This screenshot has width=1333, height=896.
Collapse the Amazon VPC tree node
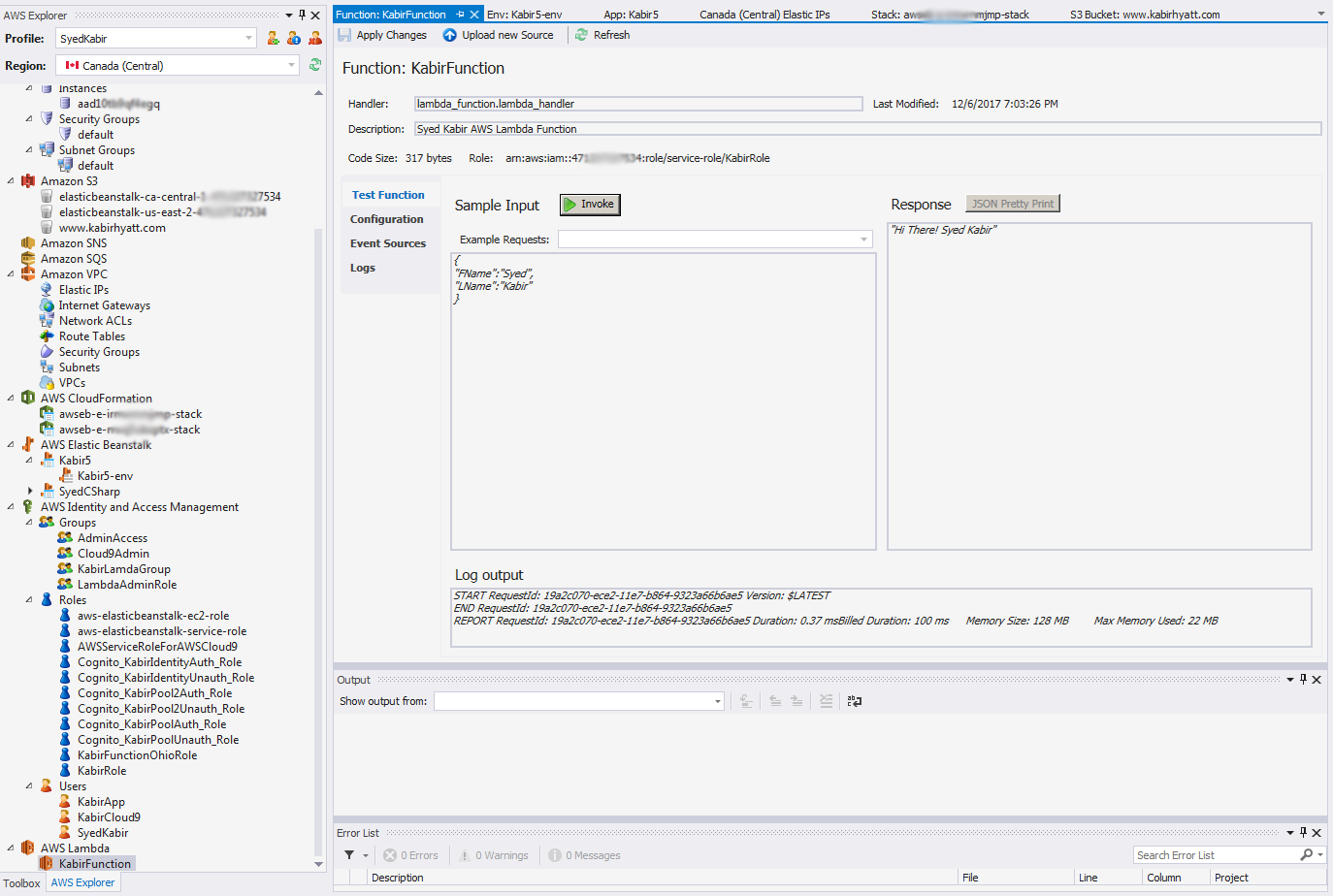[x=11, y=274]
